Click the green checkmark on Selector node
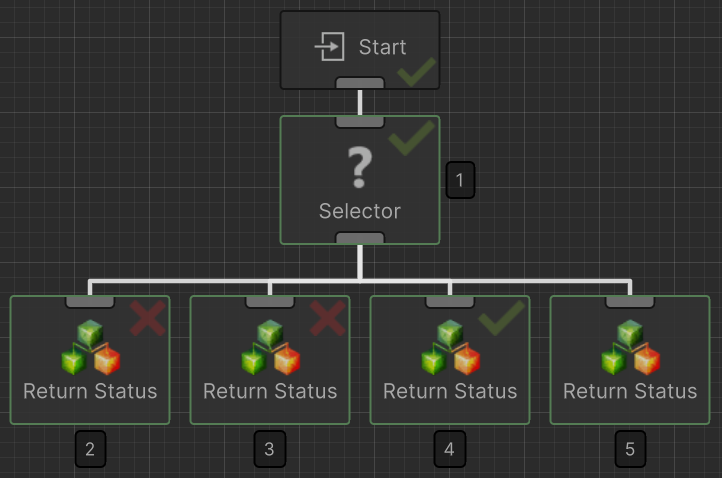 (x=411, y=138)
